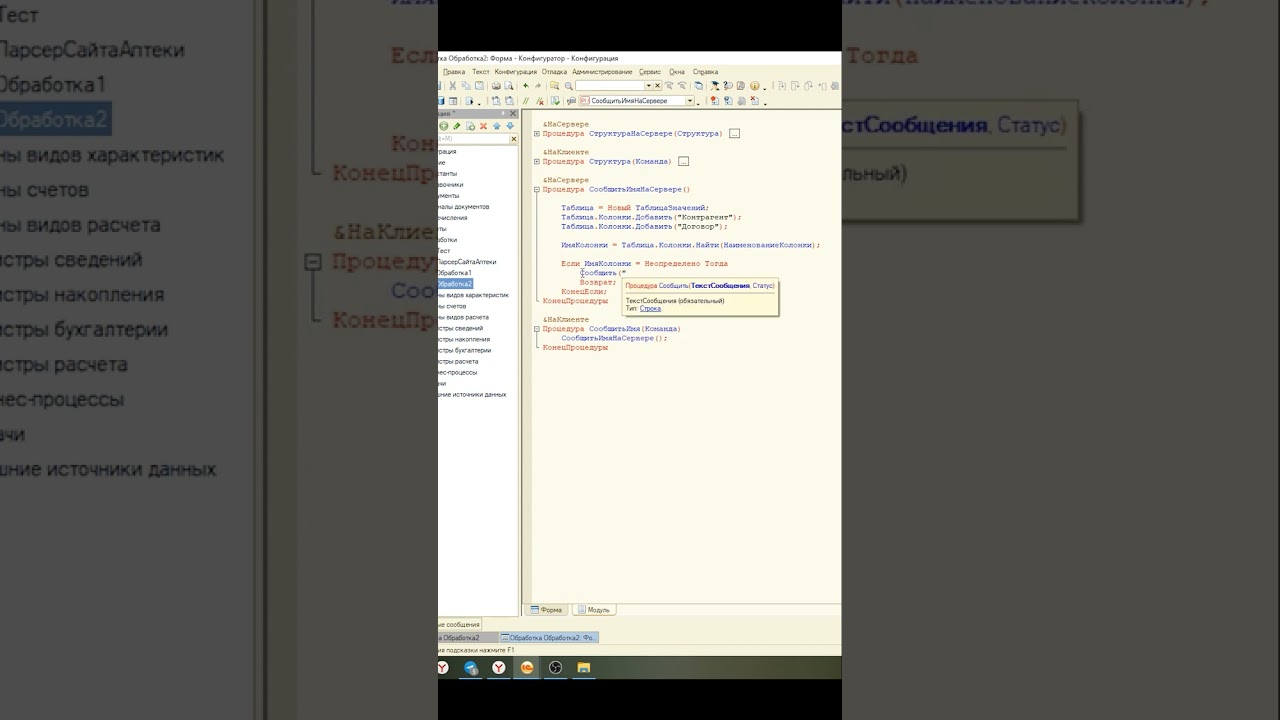Select Обработка1 in the configuration tree
The image size is (1280, 720).
tap(454, 273)
